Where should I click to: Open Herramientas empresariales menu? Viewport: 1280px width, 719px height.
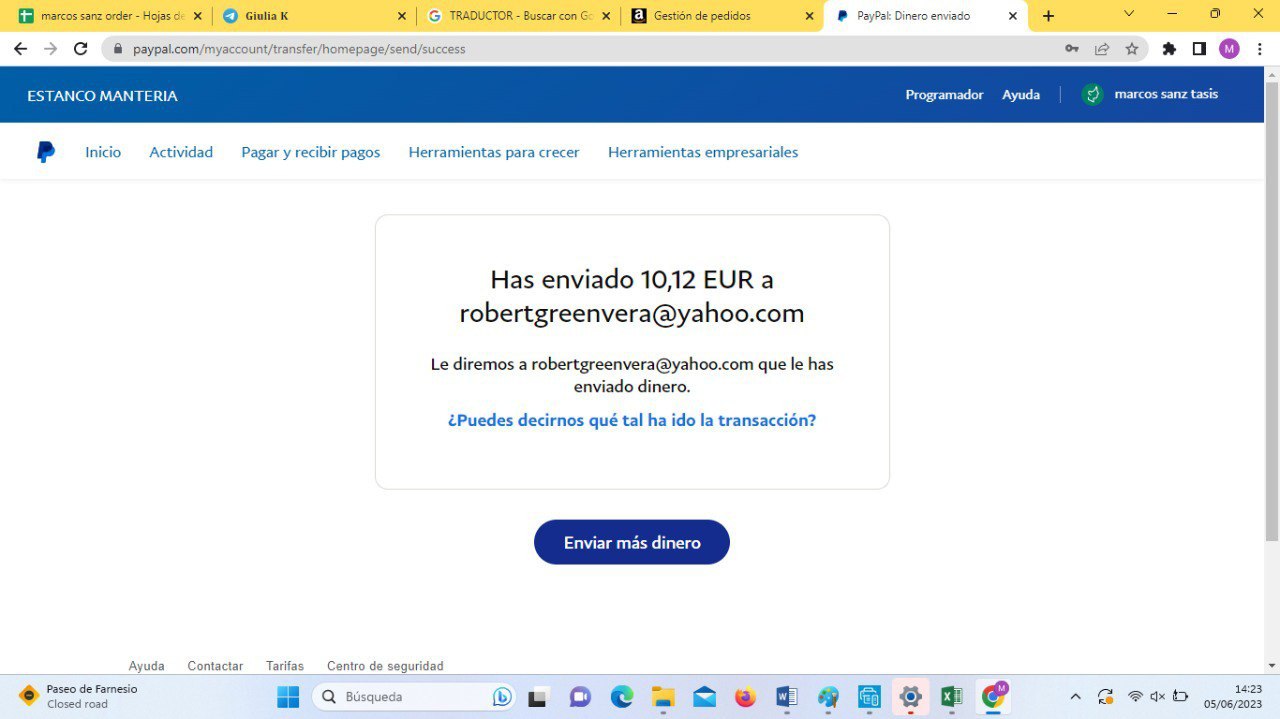click(x=703, y=152)
